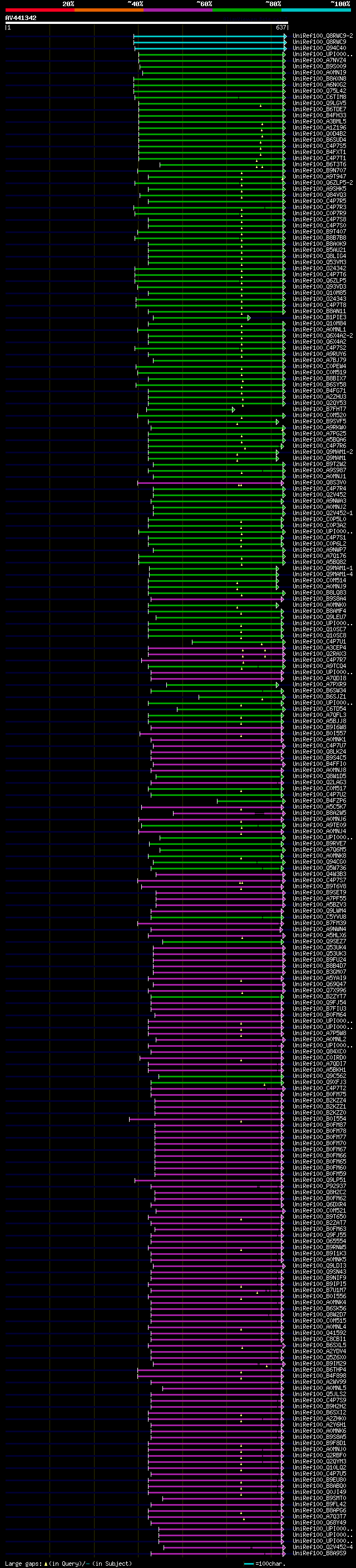
Task: Select the UniRef100_C4P7U7 label
Action: click(319, 746)
